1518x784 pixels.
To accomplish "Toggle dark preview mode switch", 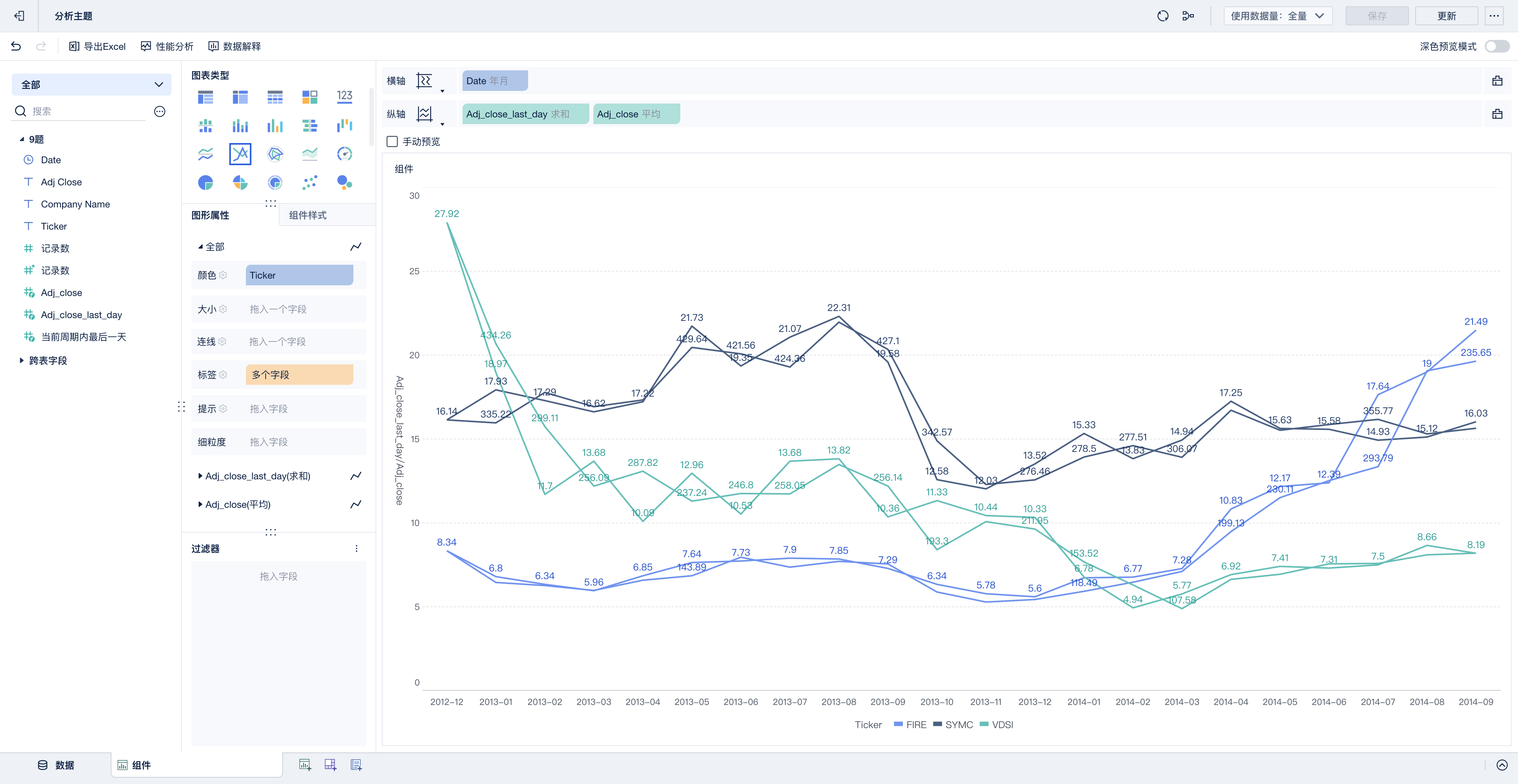I will click(1497, 46).
